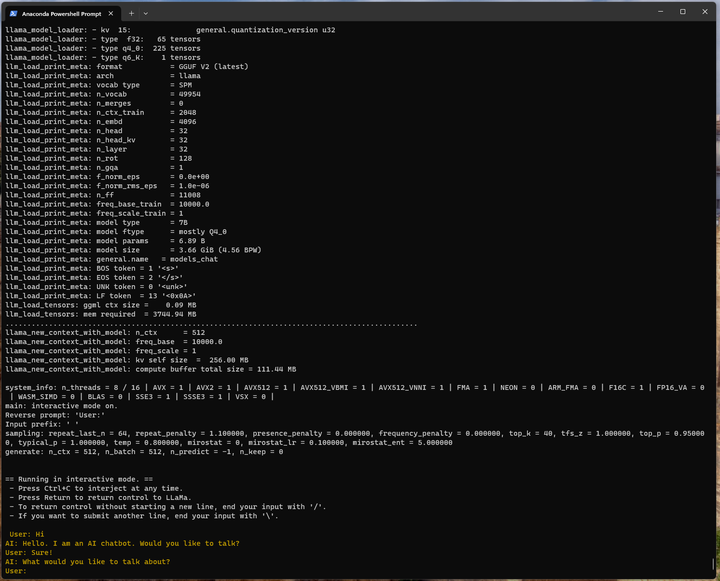The height and width of the screenshot is (581, 720).
Task: Click the empty title bar area
Action: [x=400, y=13]
